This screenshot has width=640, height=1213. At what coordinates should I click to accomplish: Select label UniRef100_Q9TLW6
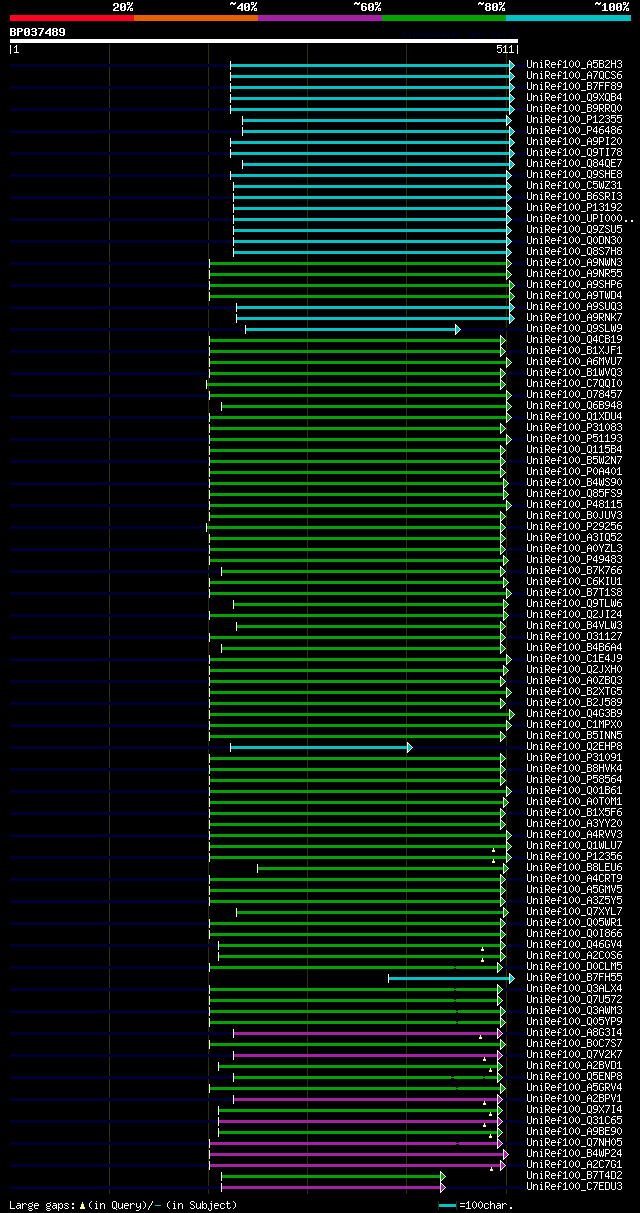574,604
